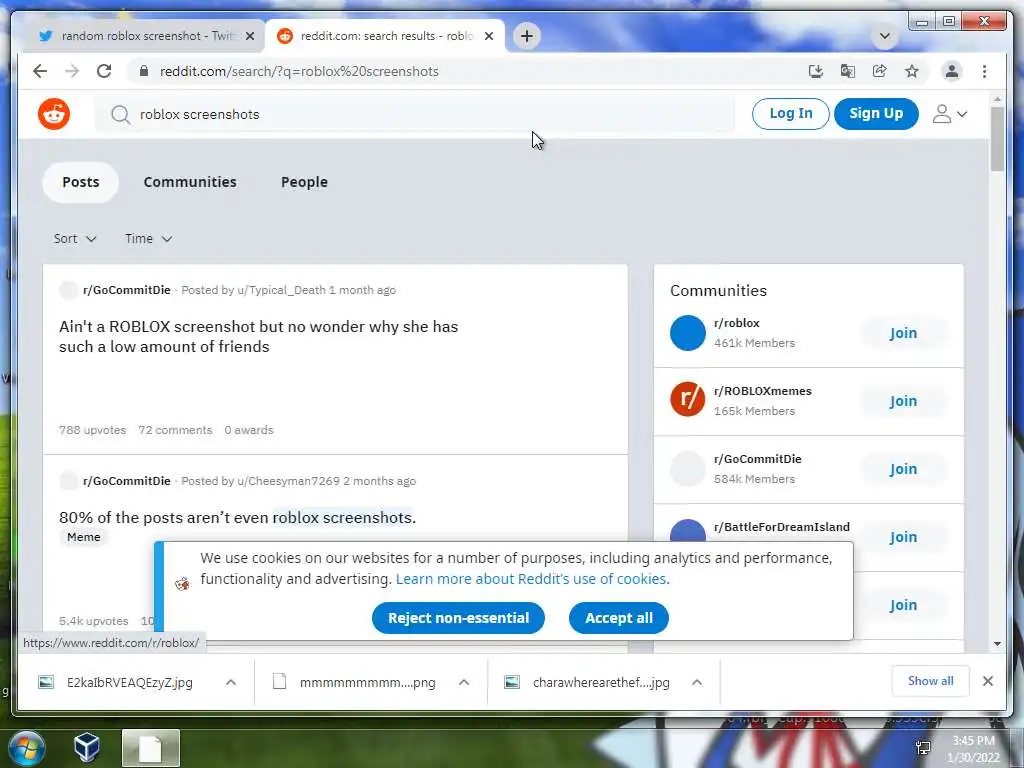Click the browser address bar URL

click(299, 71)
